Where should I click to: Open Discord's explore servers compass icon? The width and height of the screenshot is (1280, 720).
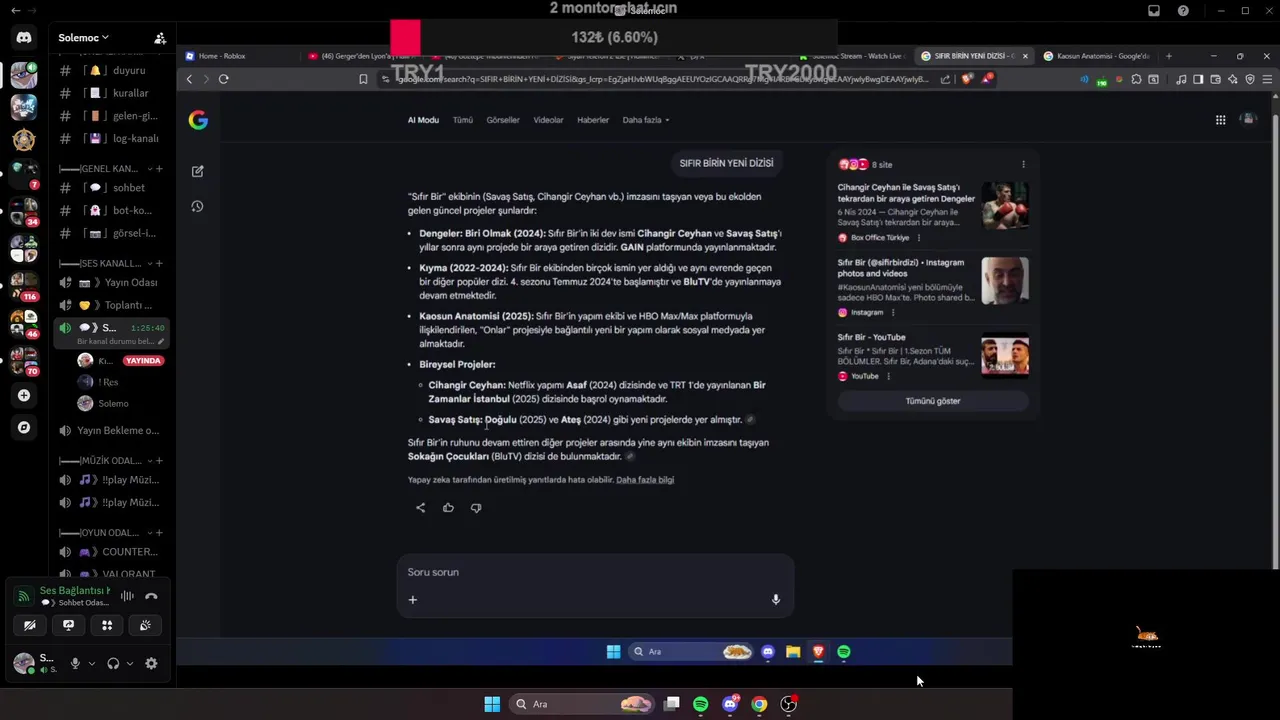click(x=24, y=427)
